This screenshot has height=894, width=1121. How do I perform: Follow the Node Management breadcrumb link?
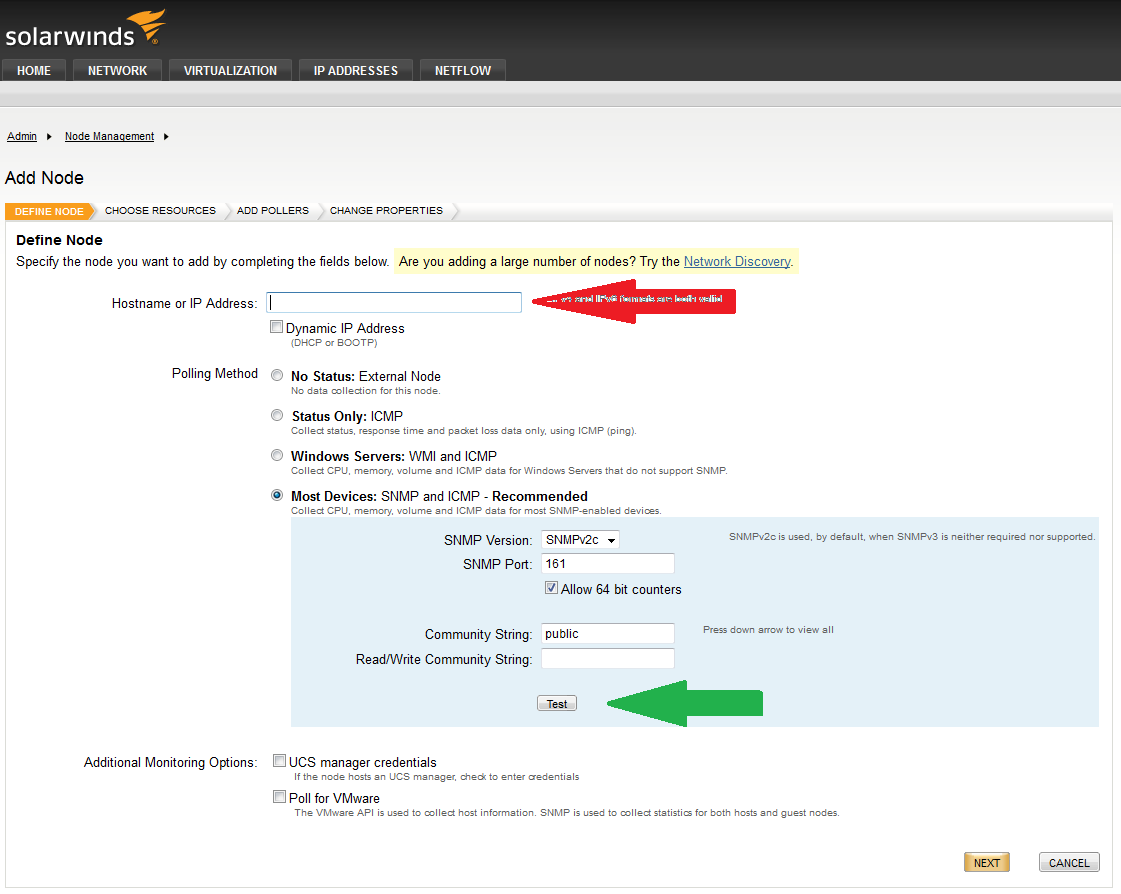[x=109, y=136]
